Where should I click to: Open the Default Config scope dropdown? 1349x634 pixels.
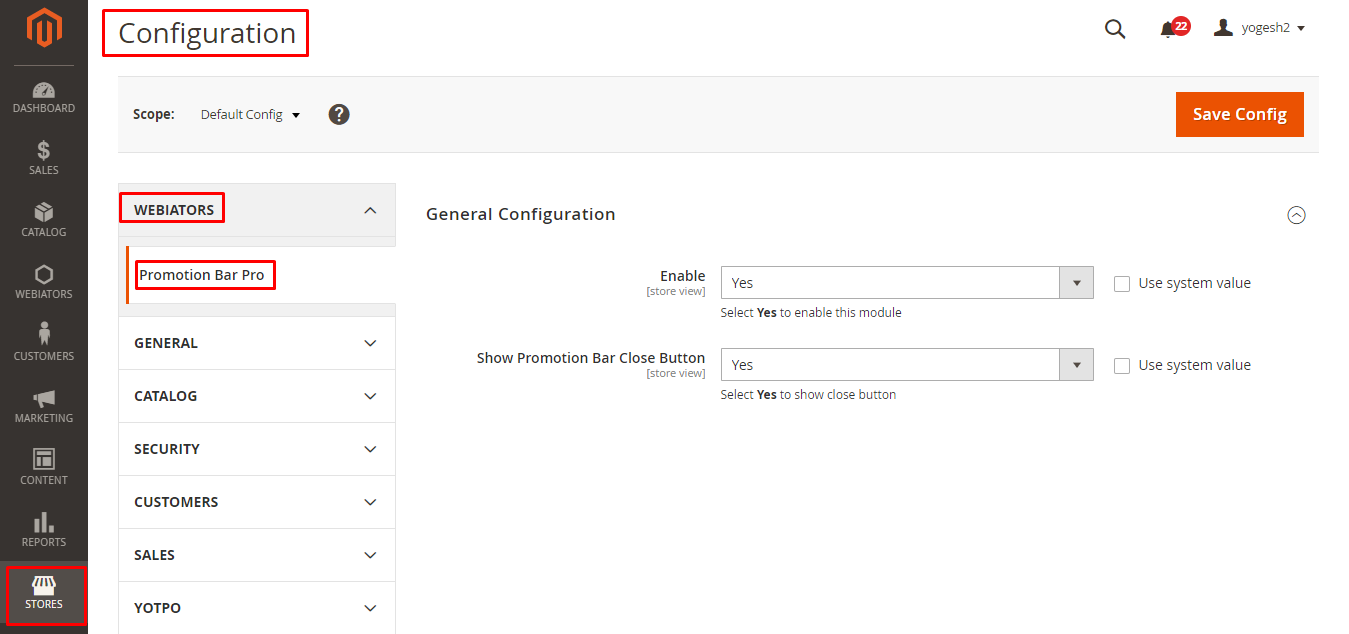coord(250,114)
